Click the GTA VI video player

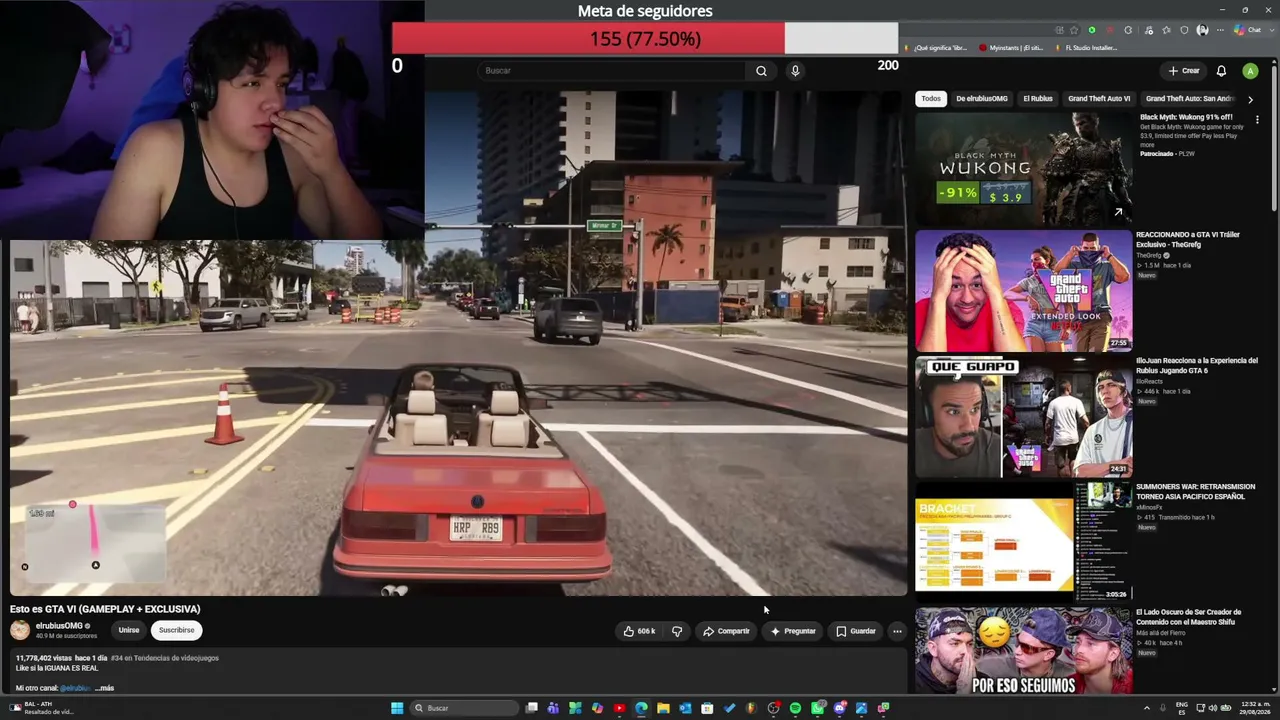tap(459, 343)
